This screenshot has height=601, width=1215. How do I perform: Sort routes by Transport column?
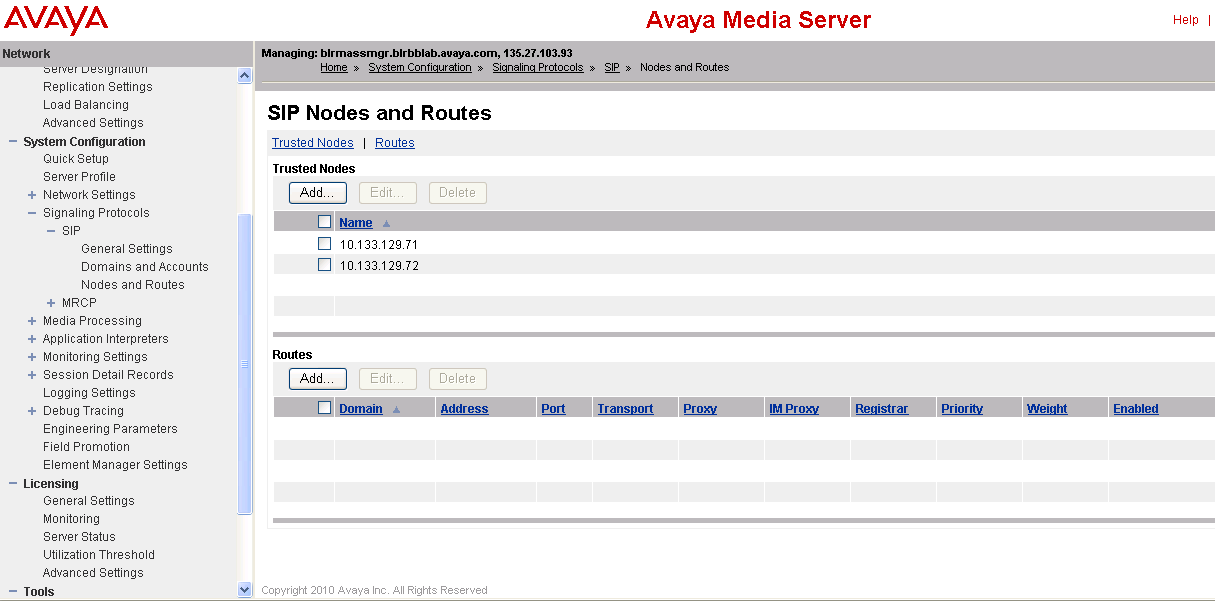(625, 409)
